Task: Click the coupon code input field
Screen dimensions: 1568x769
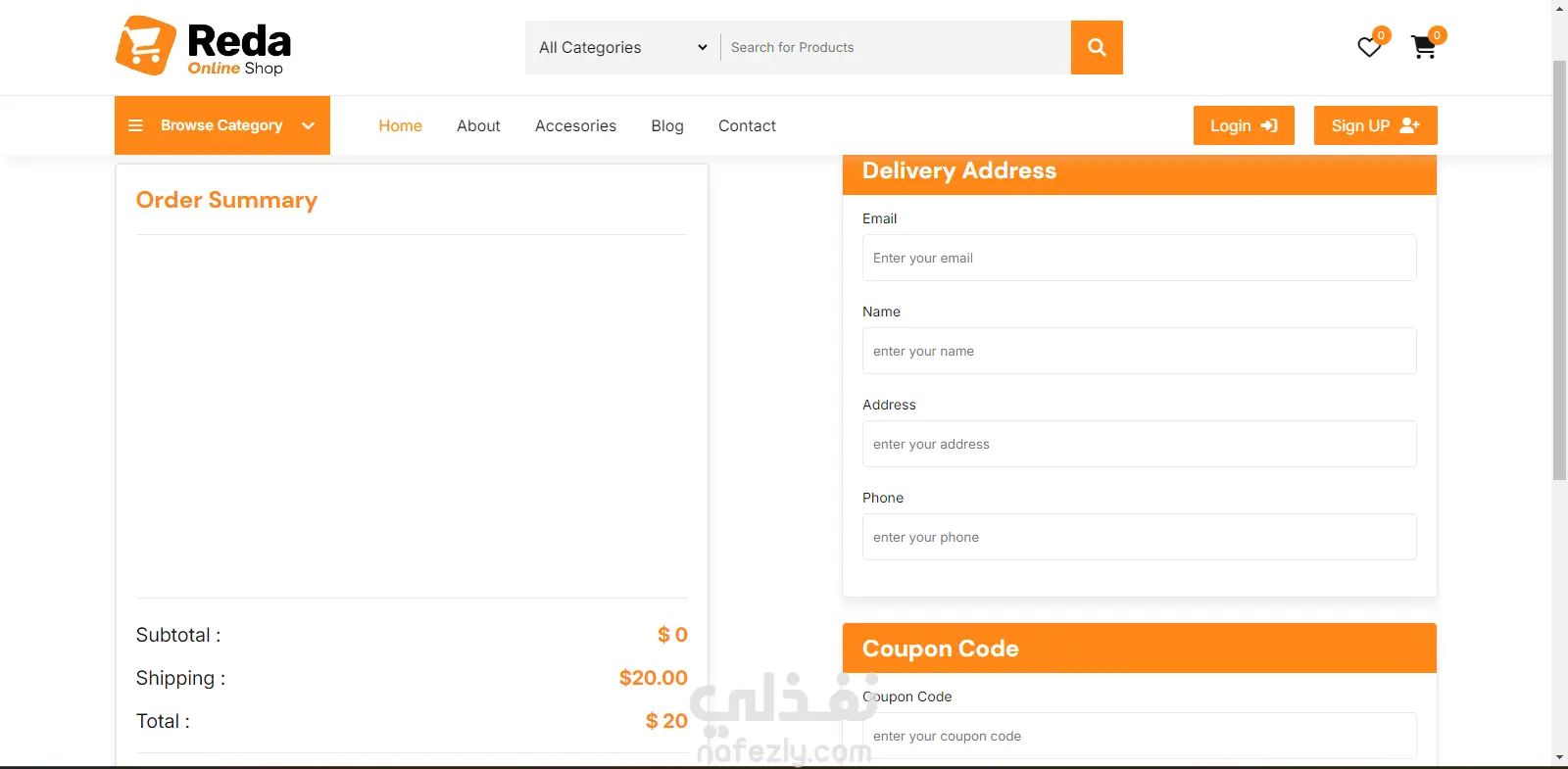Action: pos(1139,736)
